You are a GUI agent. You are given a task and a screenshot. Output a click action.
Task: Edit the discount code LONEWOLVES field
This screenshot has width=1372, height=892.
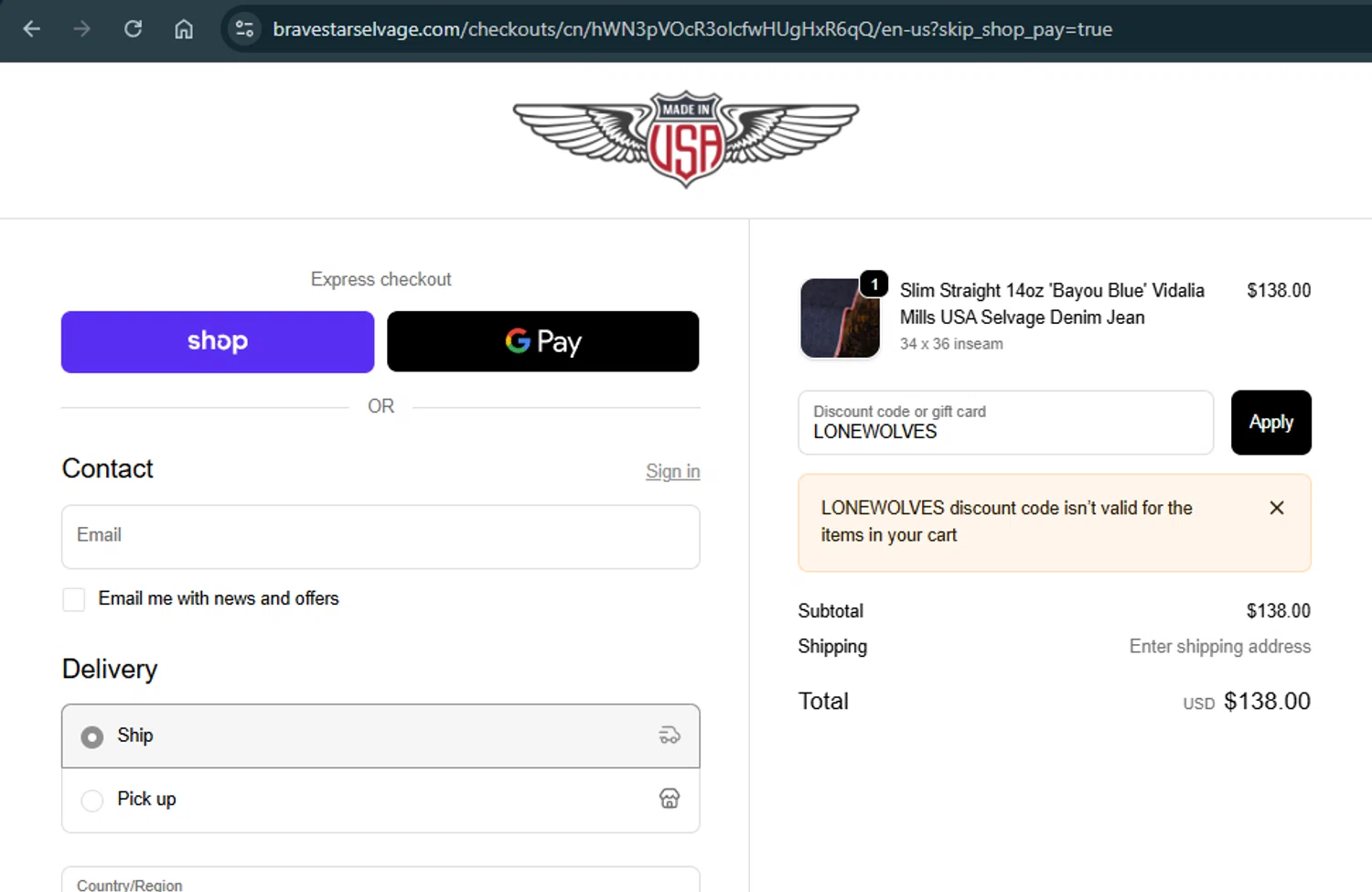pyautogui.click(x=1005, y=423)
